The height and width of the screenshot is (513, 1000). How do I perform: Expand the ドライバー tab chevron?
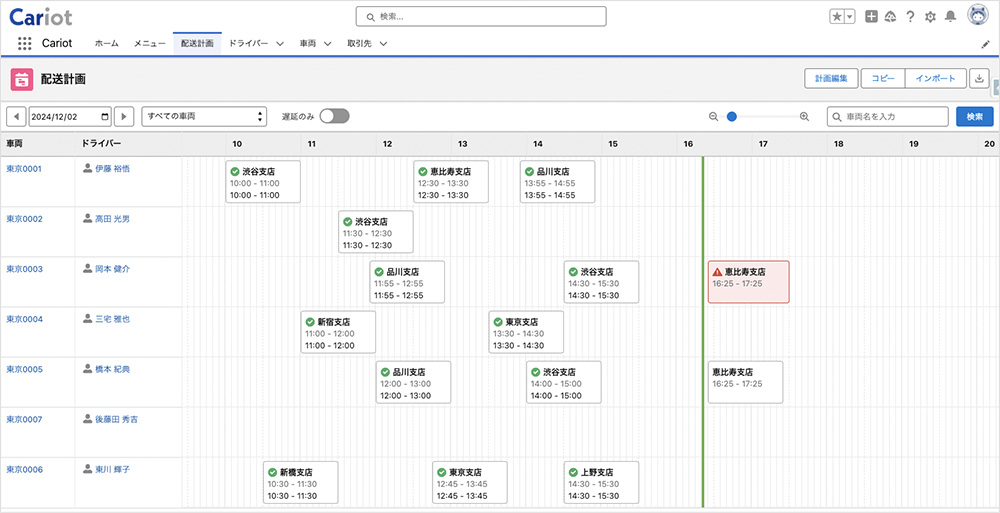(x=280, y=44)
